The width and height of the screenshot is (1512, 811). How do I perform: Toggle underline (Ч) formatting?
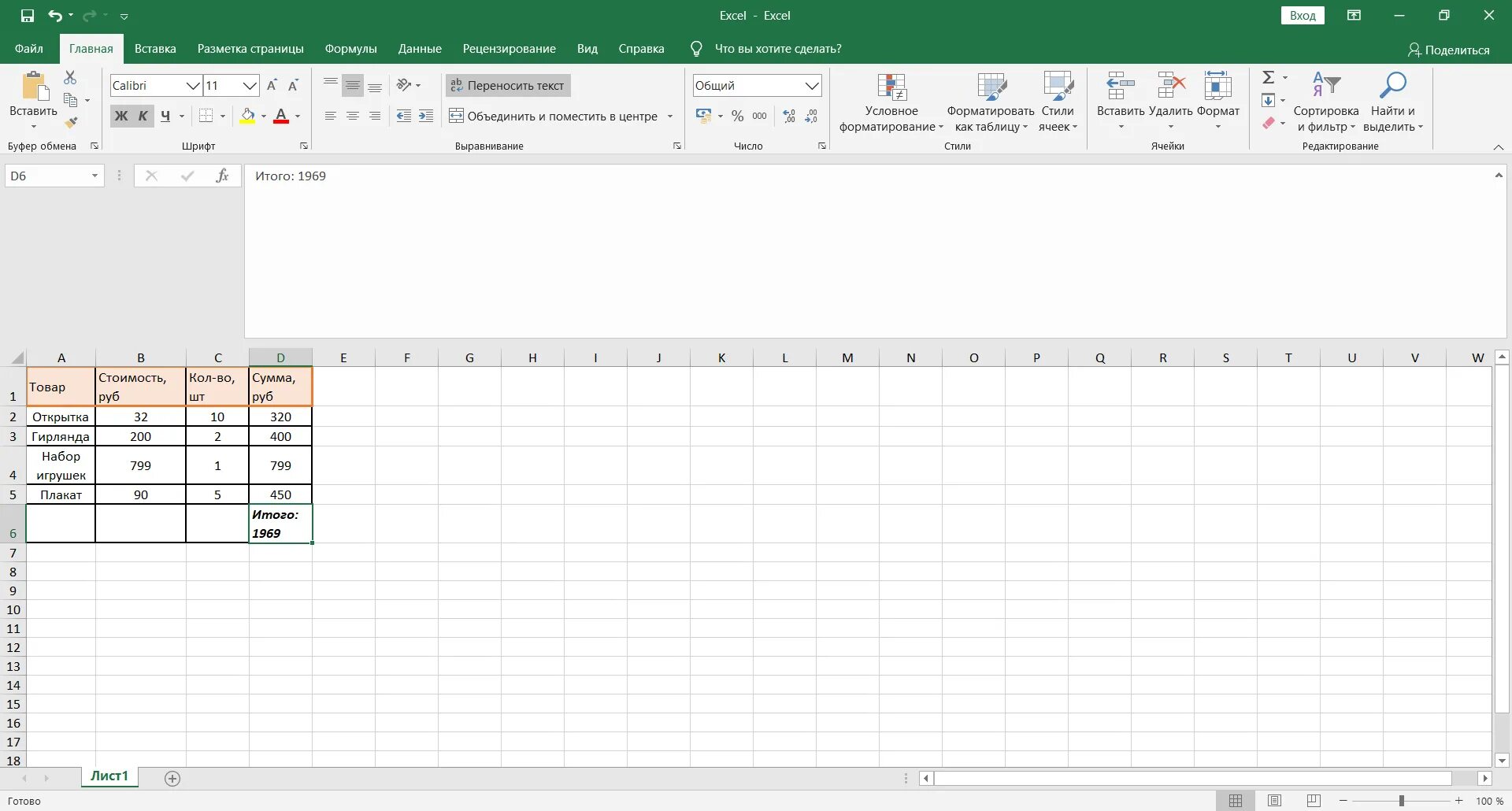tap(165, 116)
